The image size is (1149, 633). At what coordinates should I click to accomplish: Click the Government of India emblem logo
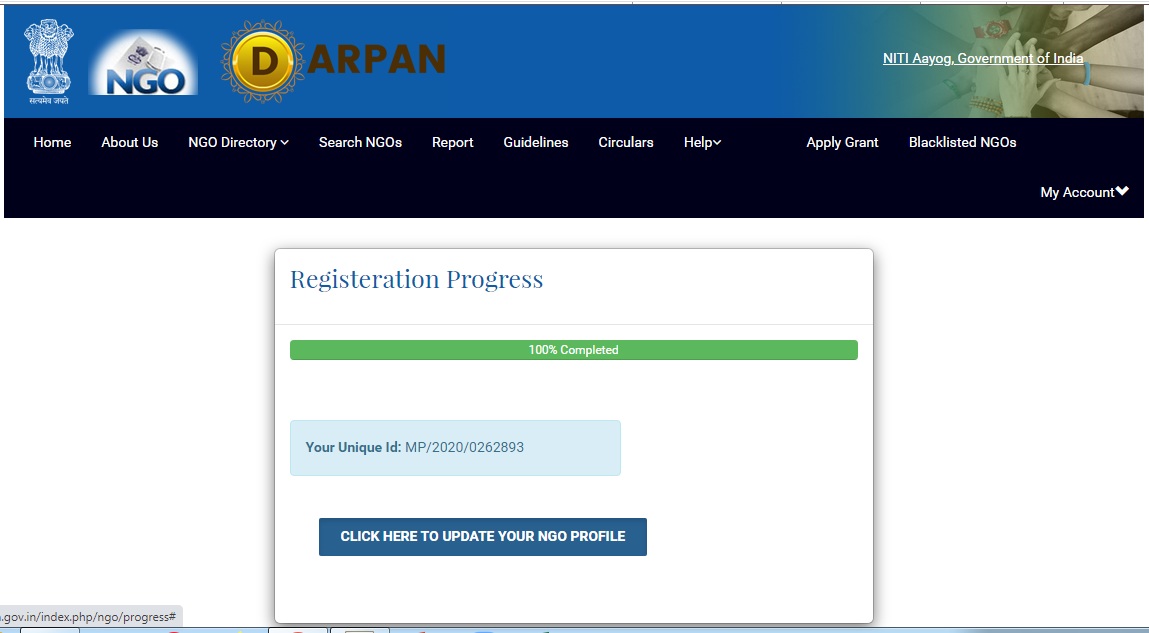point(49,62)
